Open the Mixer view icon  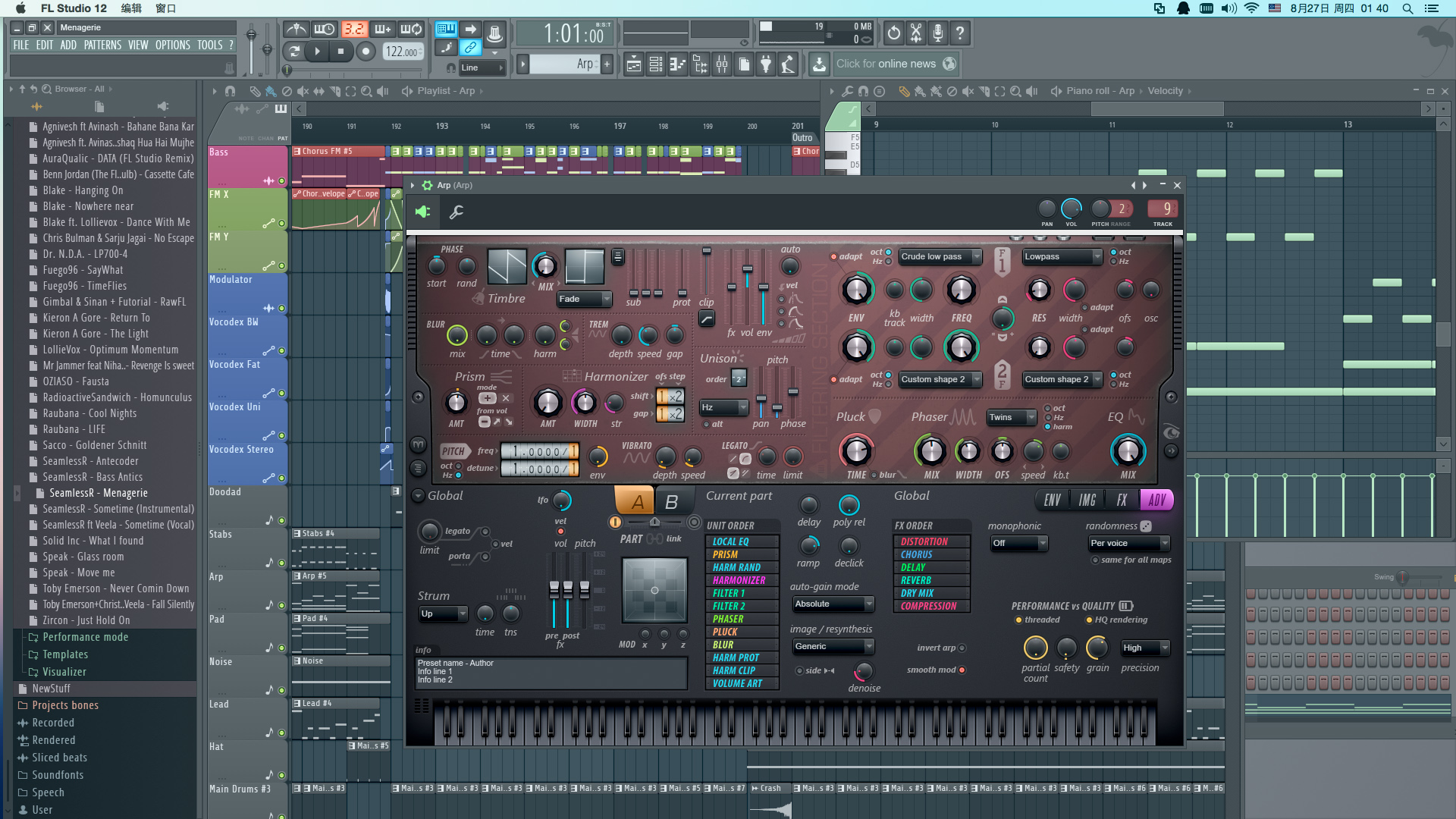[722, 64]
